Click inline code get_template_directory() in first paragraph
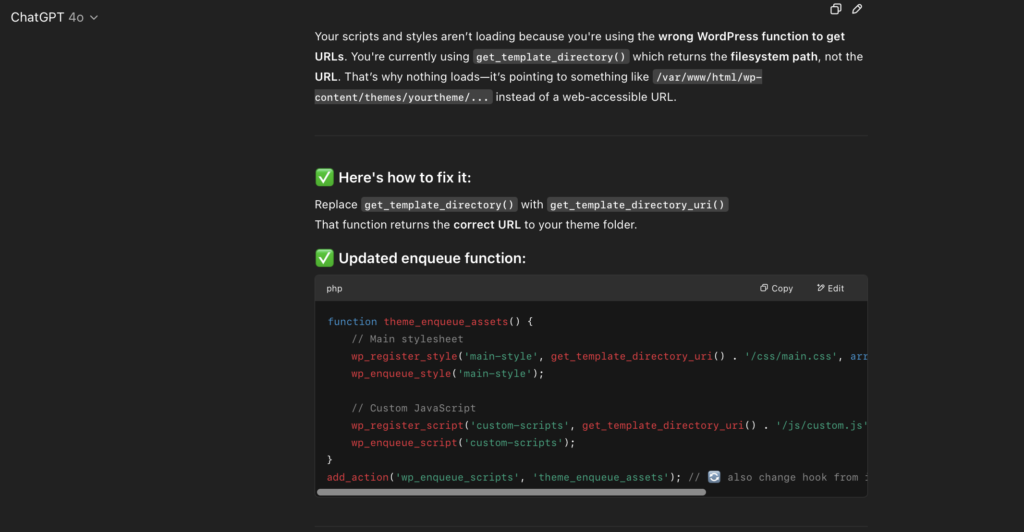 pos(551,57)
